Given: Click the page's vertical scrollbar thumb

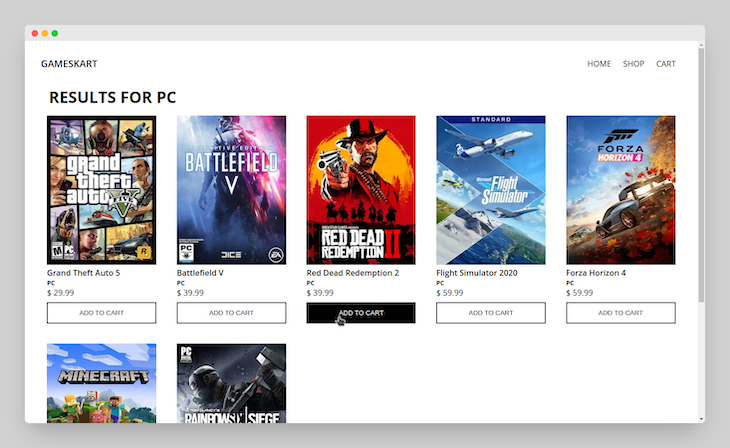Looking at the screenshot, I should point(701,175).
